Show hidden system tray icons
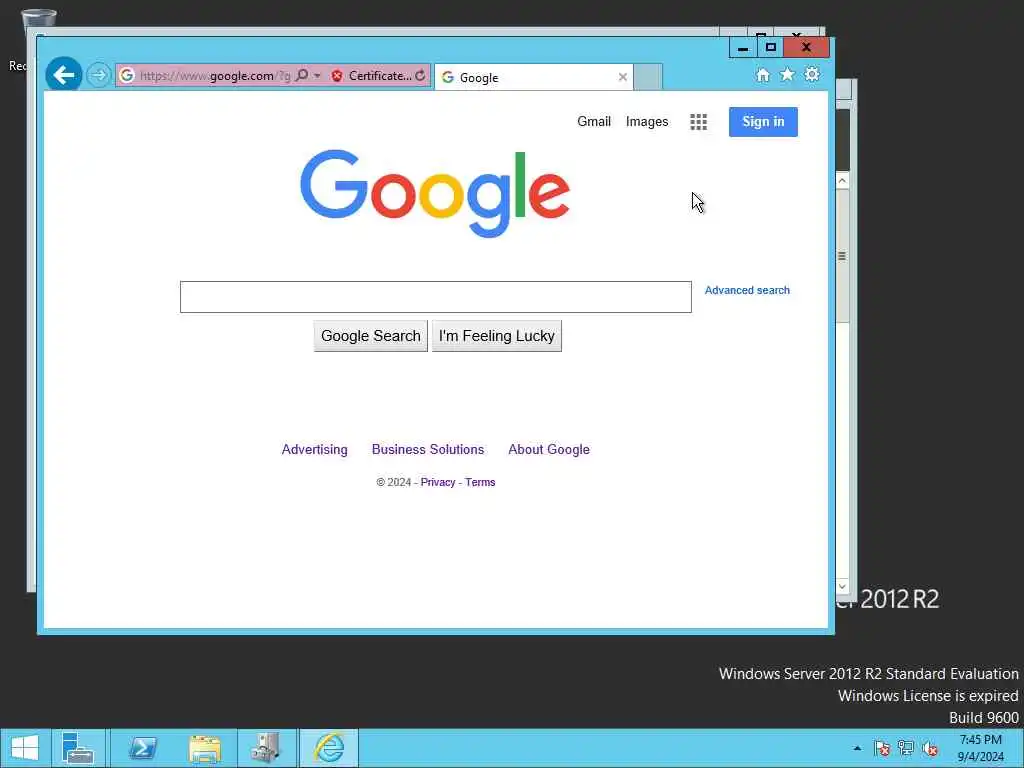 pos(857,748)
